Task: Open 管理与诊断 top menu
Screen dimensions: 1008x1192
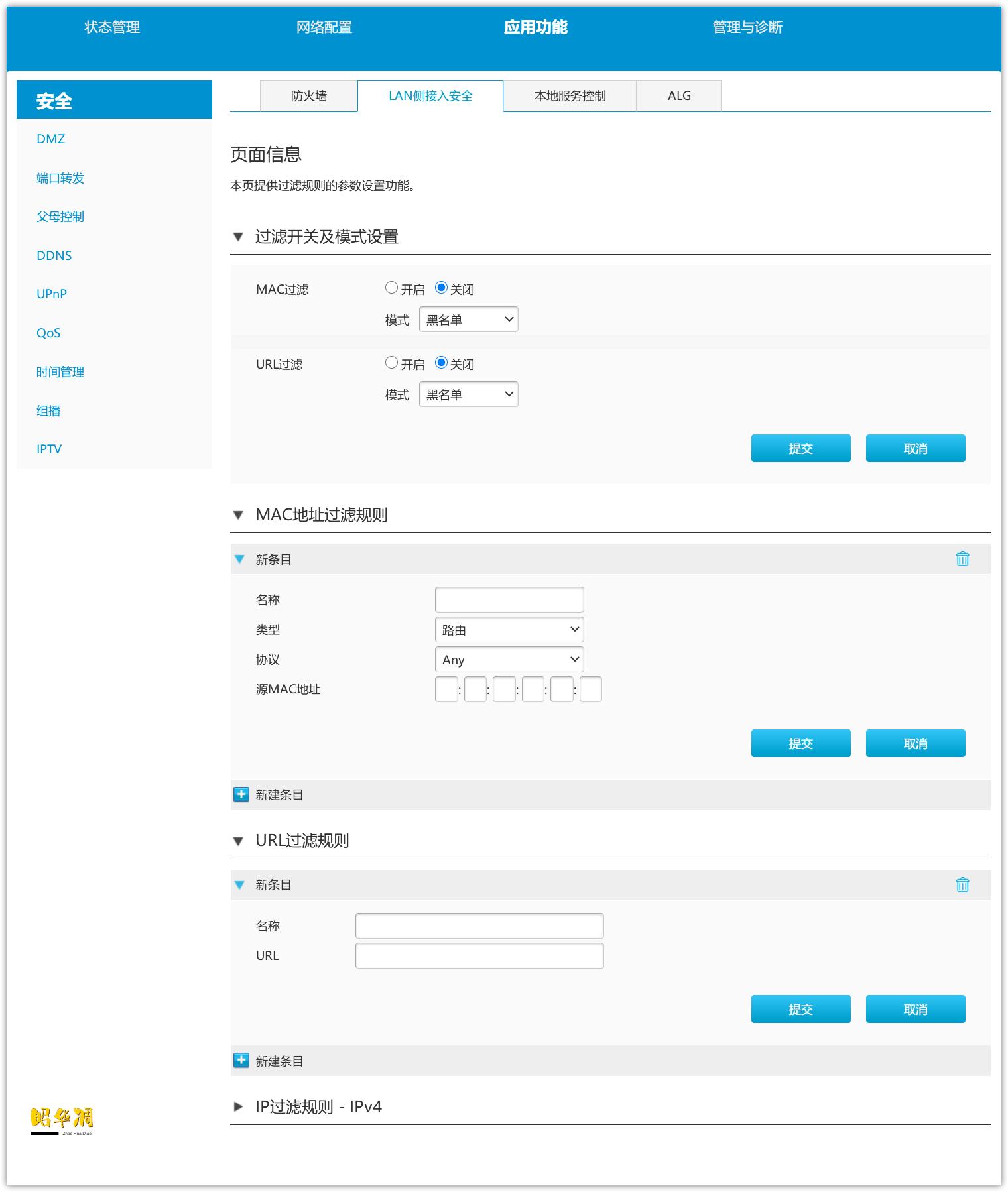Action: click(x=747, y=27)
